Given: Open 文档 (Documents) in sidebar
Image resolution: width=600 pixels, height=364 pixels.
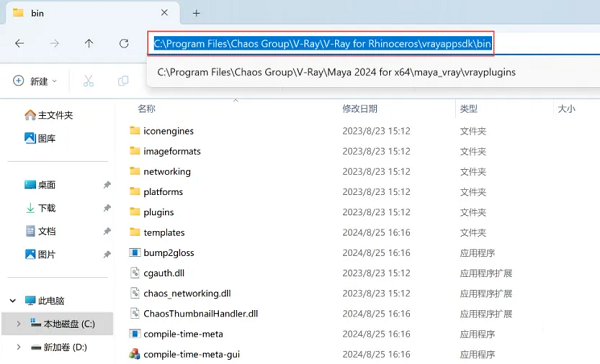Looking at the screenshot, I should [x=40, y=231].
